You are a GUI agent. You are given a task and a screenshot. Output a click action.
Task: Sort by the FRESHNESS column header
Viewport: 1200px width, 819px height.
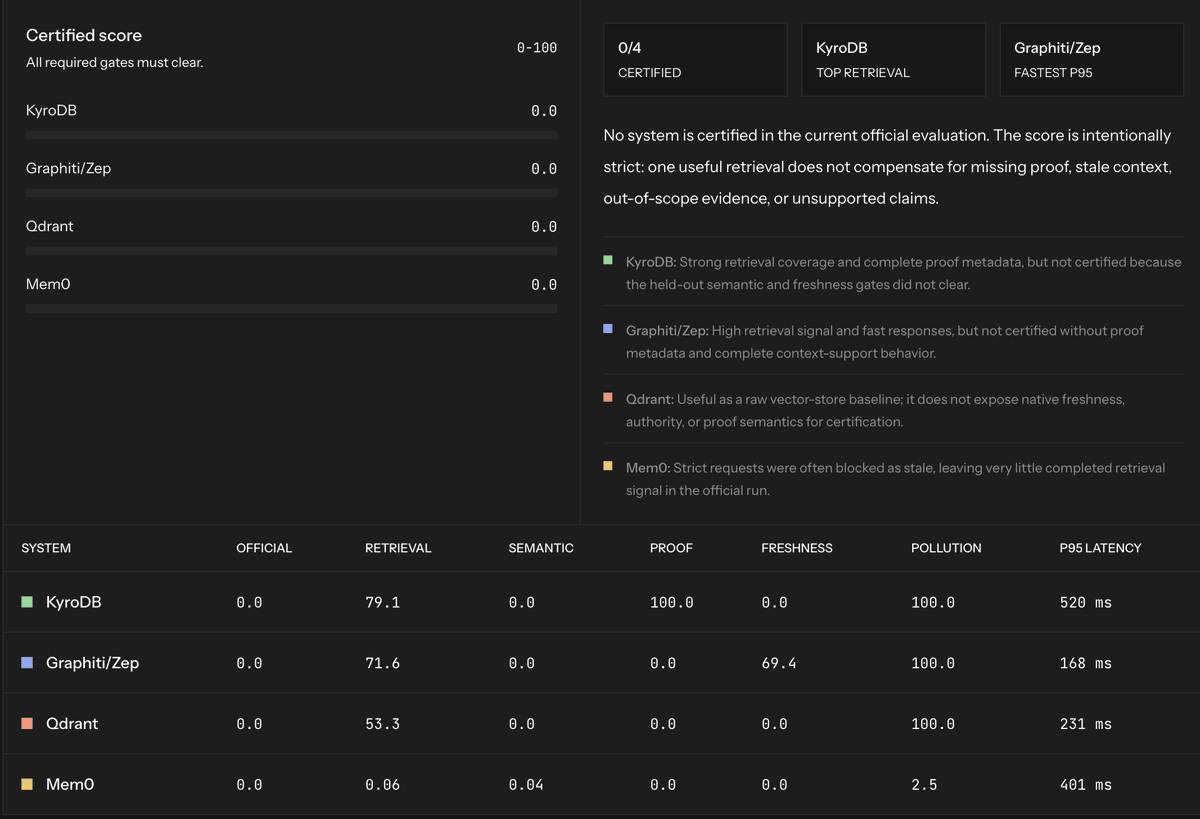point(797,548)
